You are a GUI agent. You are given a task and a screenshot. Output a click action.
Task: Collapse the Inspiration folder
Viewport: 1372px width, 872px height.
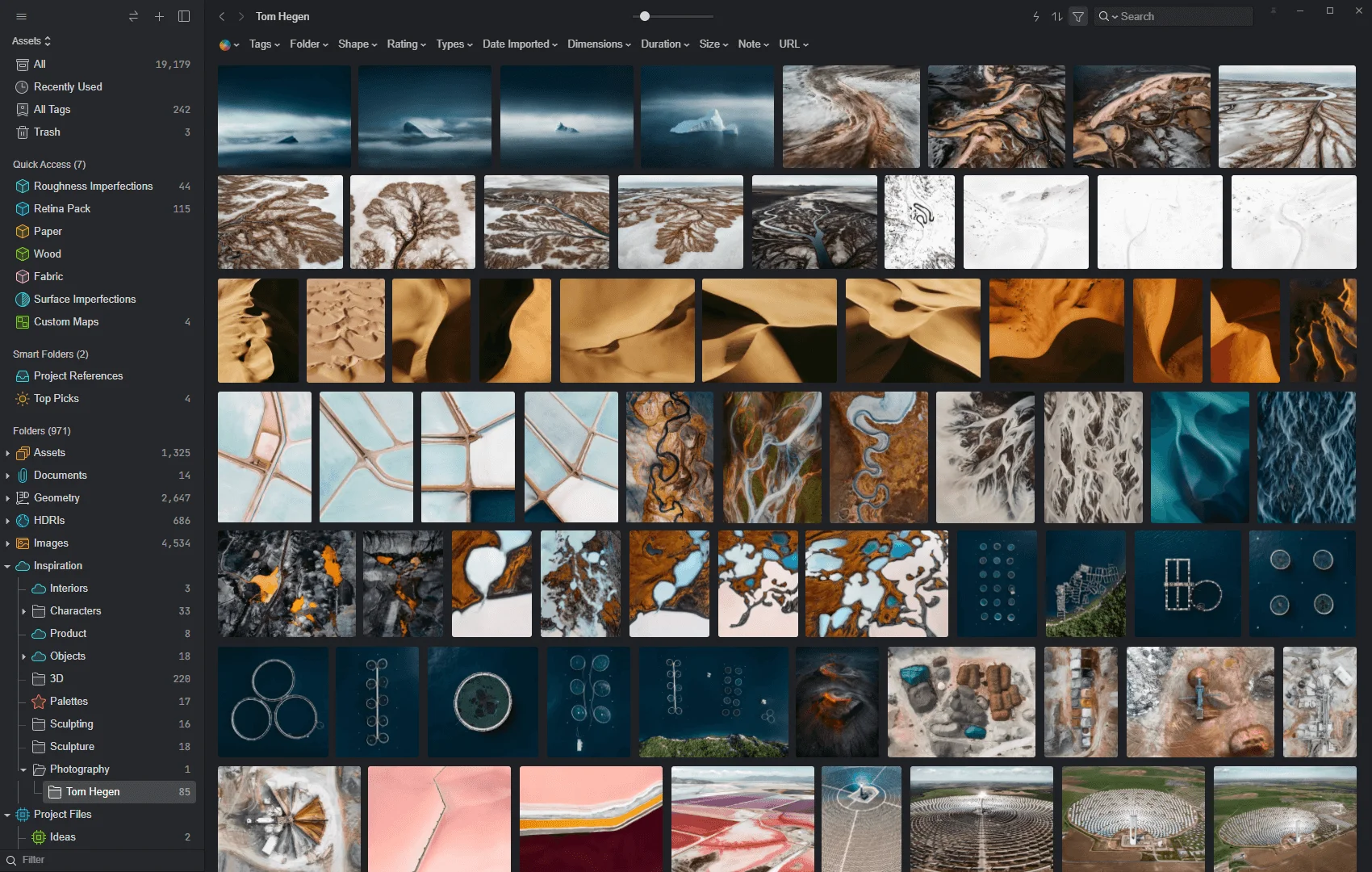[7, 566]
